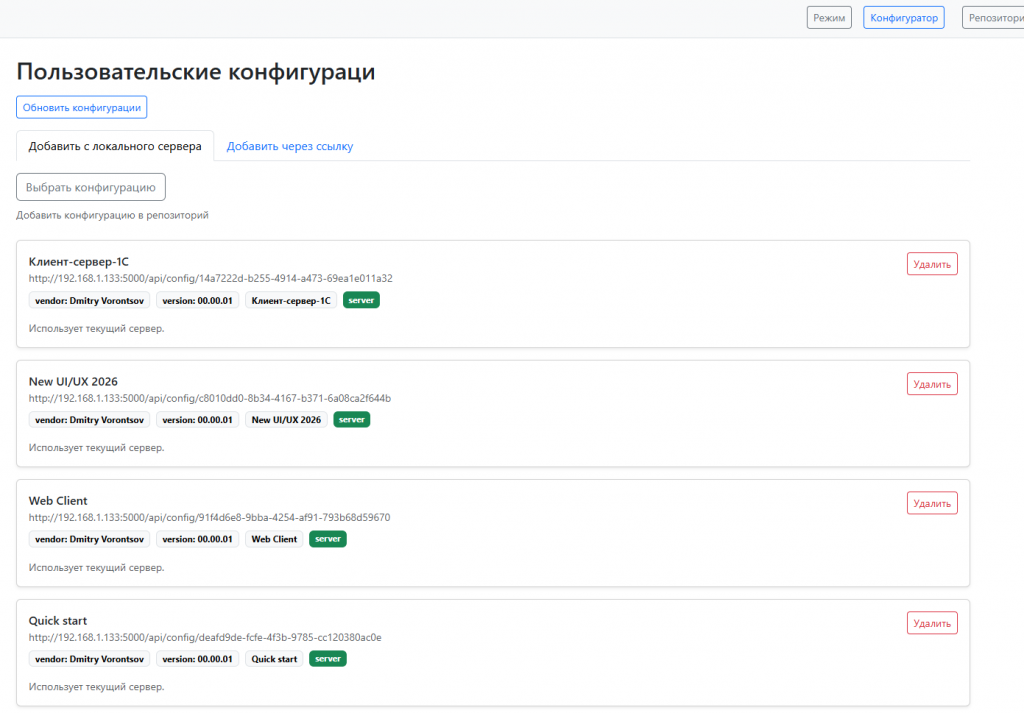Image resolution: width=1024 pixels, height=713 pixels.
Task: Click the Клиент-сервер-1С config URL
Action: click(x=210, y=278)
